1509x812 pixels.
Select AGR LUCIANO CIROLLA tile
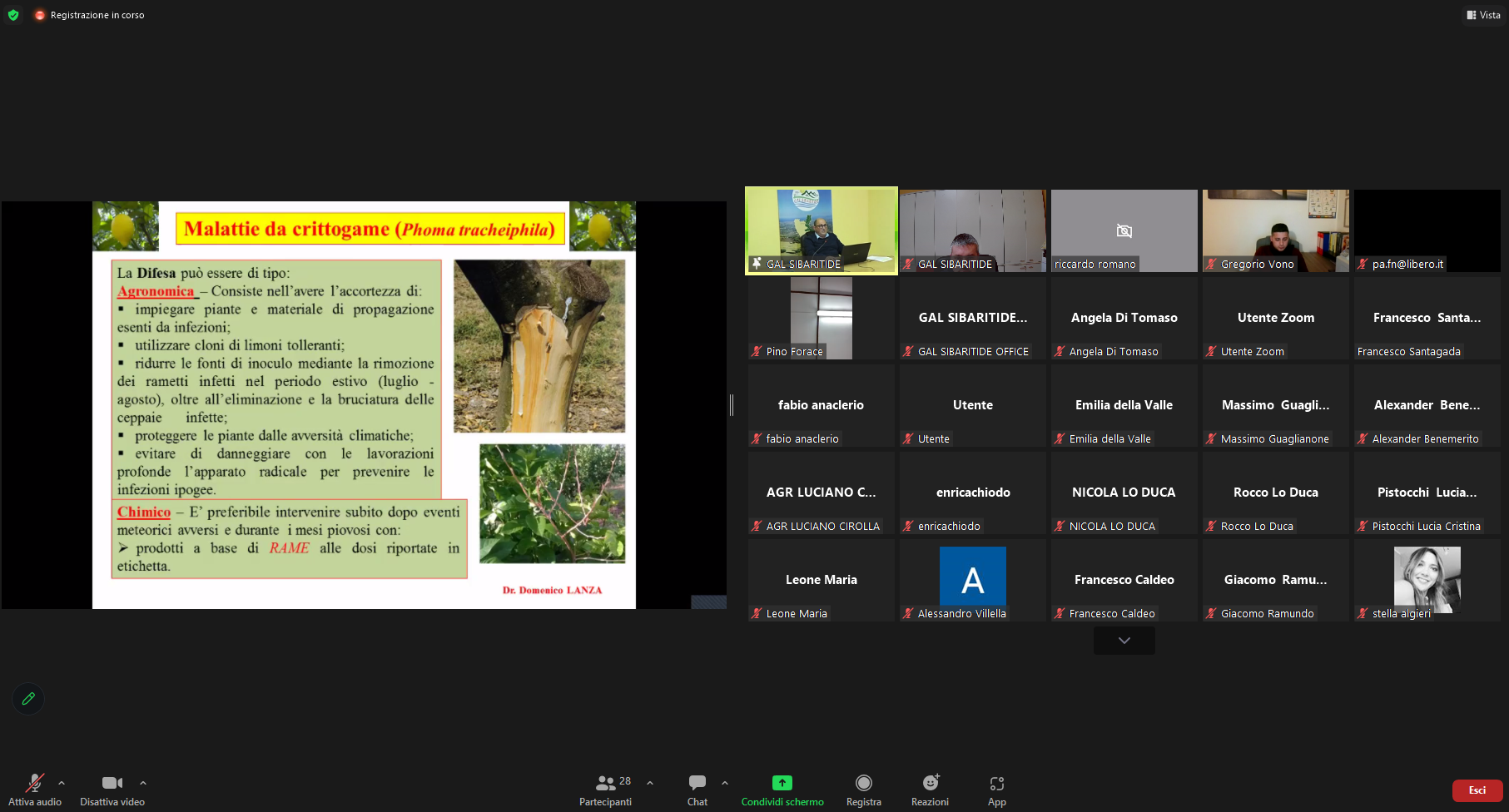[x=822, y=493]
